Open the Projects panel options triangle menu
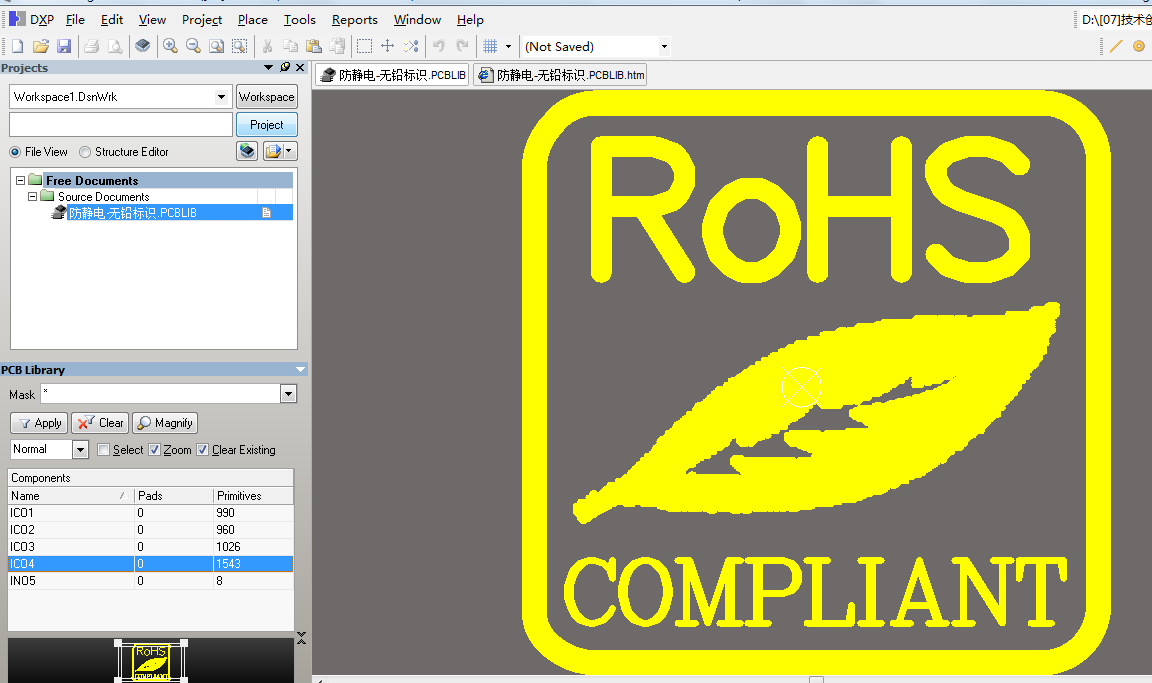The height and width of the screenshot is (683, 1152). 268,67
